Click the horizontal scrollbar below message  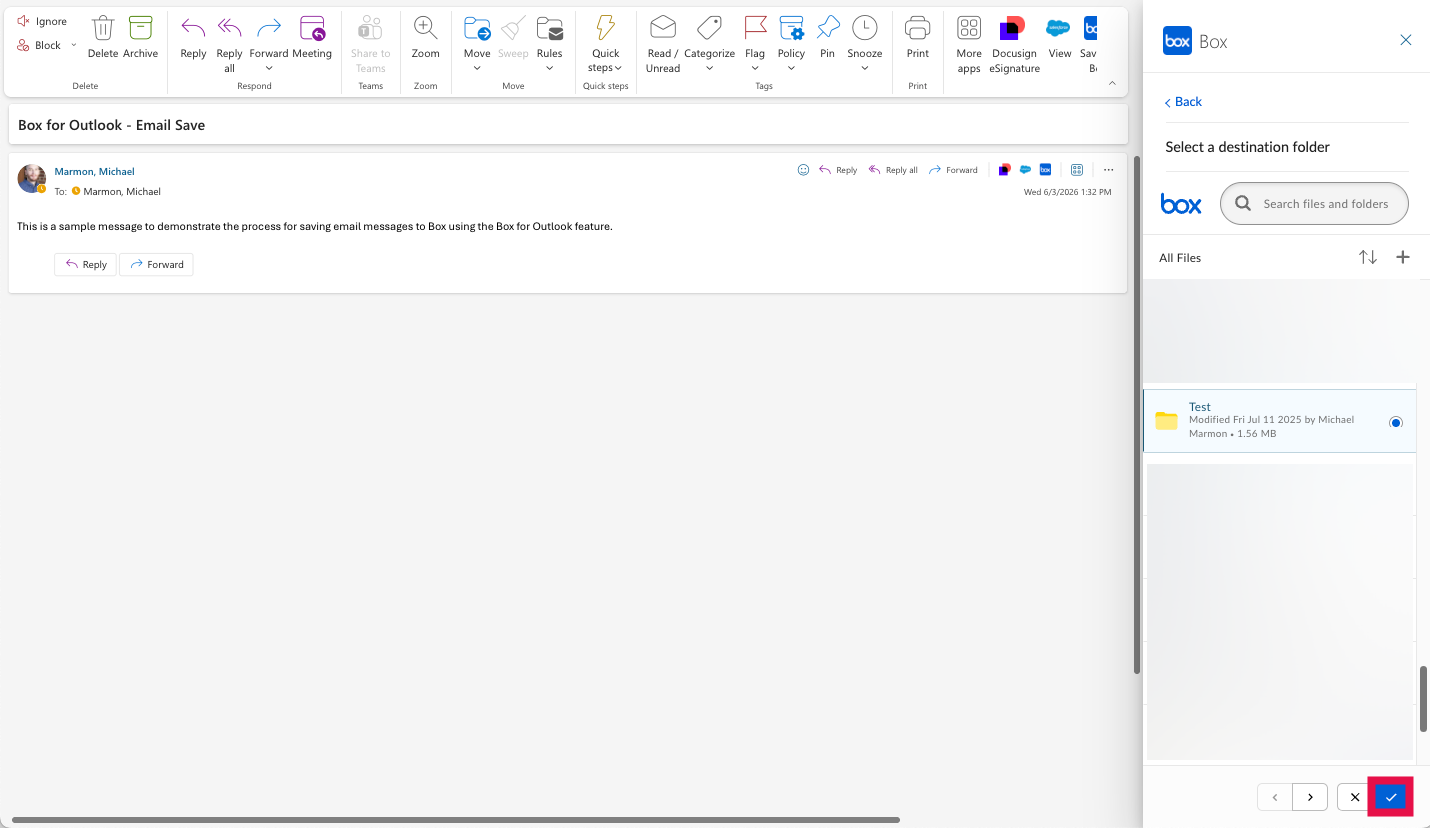coord(455,820)
